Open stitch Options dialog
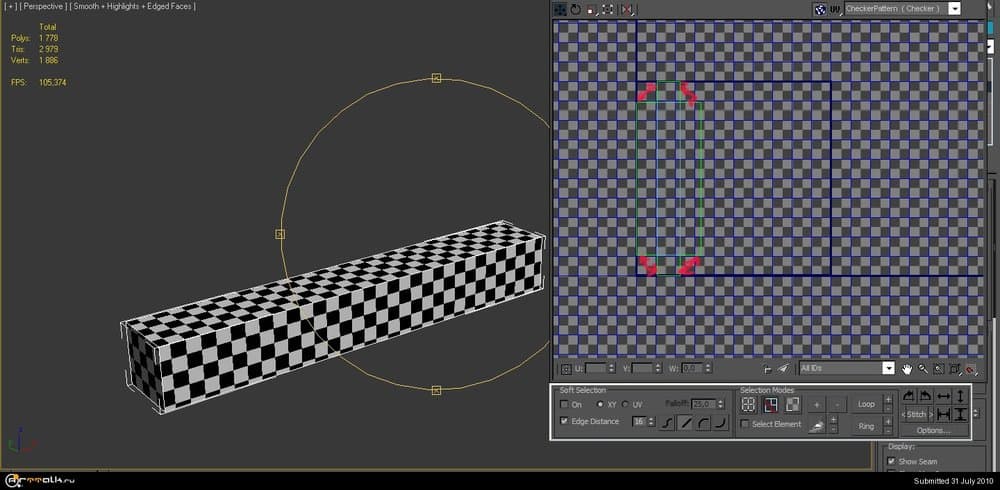1000x490 pixels. coord(932,430)
